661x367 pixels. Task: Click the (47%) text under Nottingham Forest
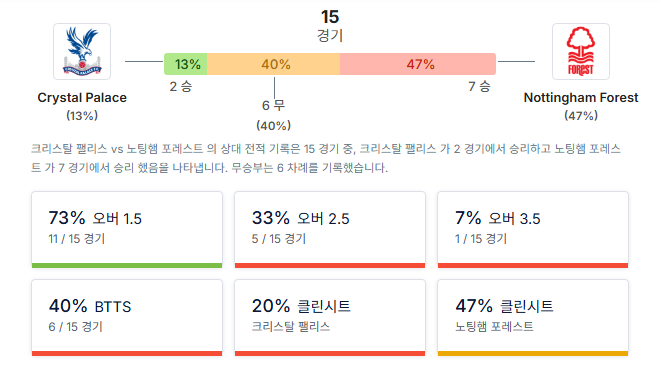click(x=581, y=115)
